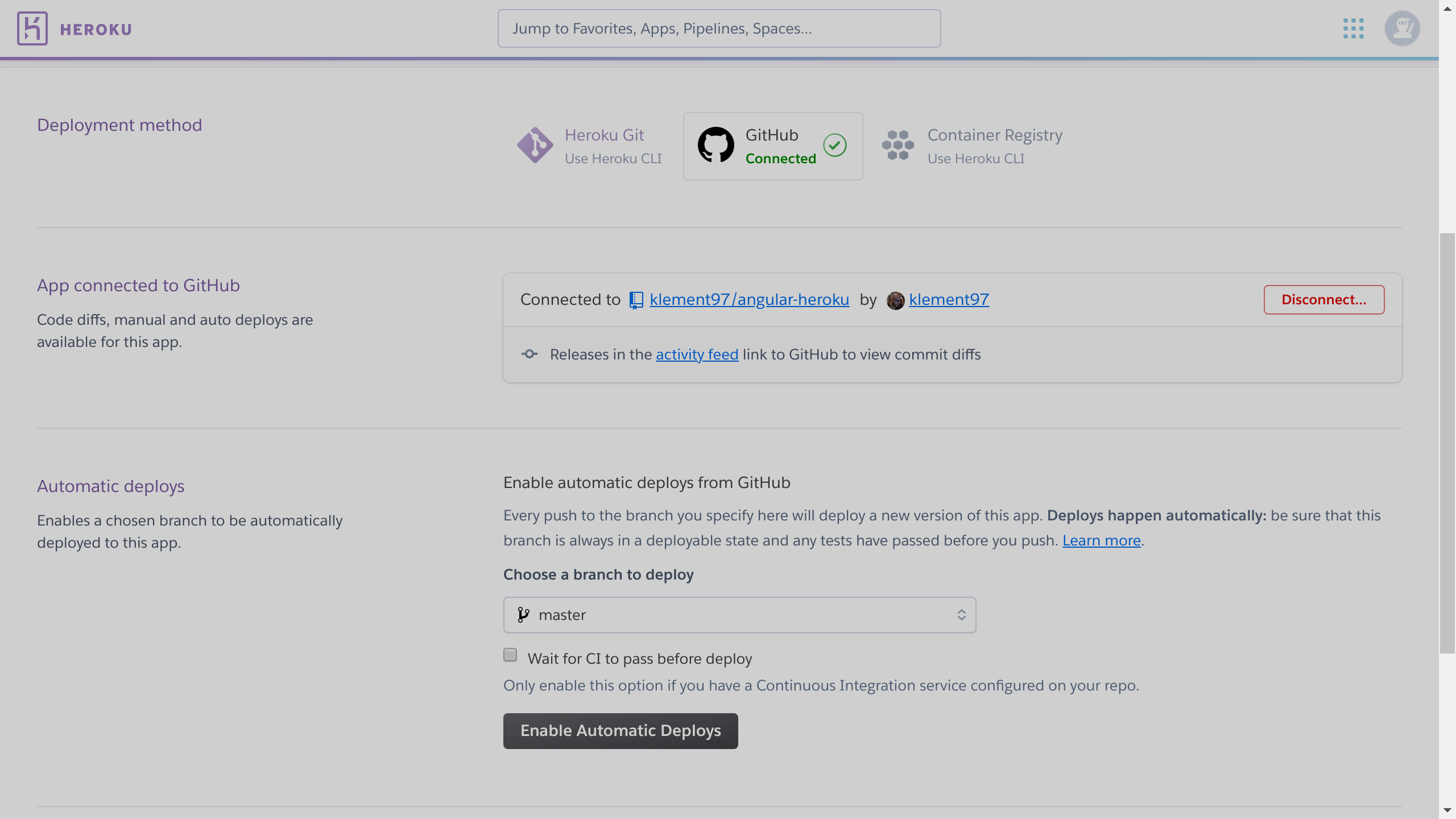Image resolution: width=1456 pixels, height=819 pixels.
Task: Click the Wait for CI to pass label
Action: (640, 659)
